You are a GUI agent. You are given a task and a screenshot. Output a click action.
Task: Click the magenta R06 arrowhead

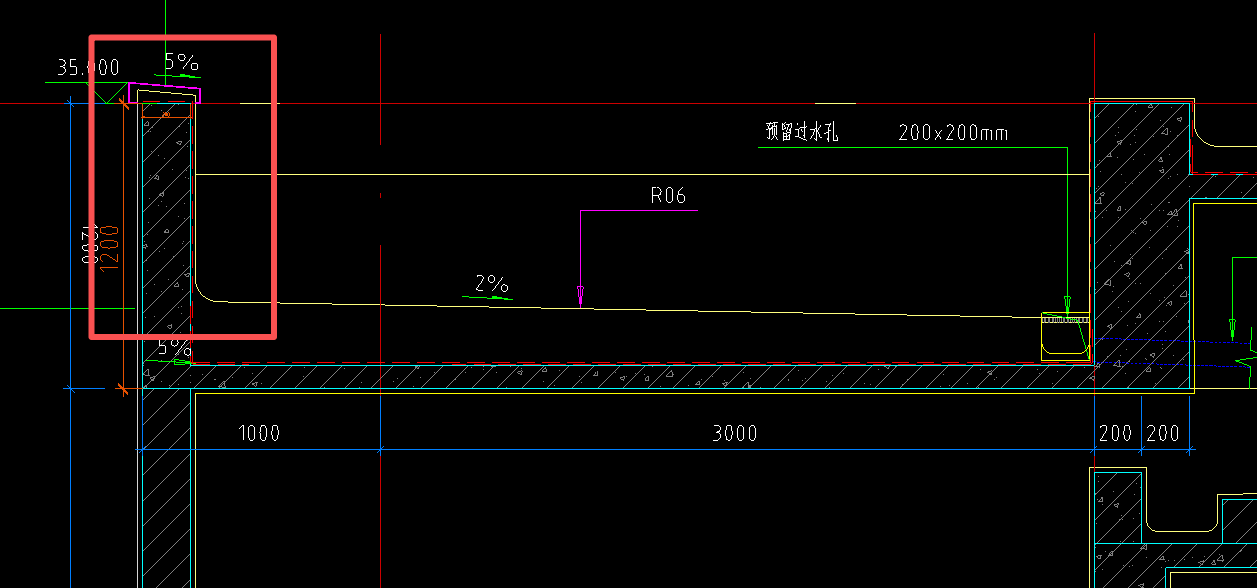tap(581, 295)
